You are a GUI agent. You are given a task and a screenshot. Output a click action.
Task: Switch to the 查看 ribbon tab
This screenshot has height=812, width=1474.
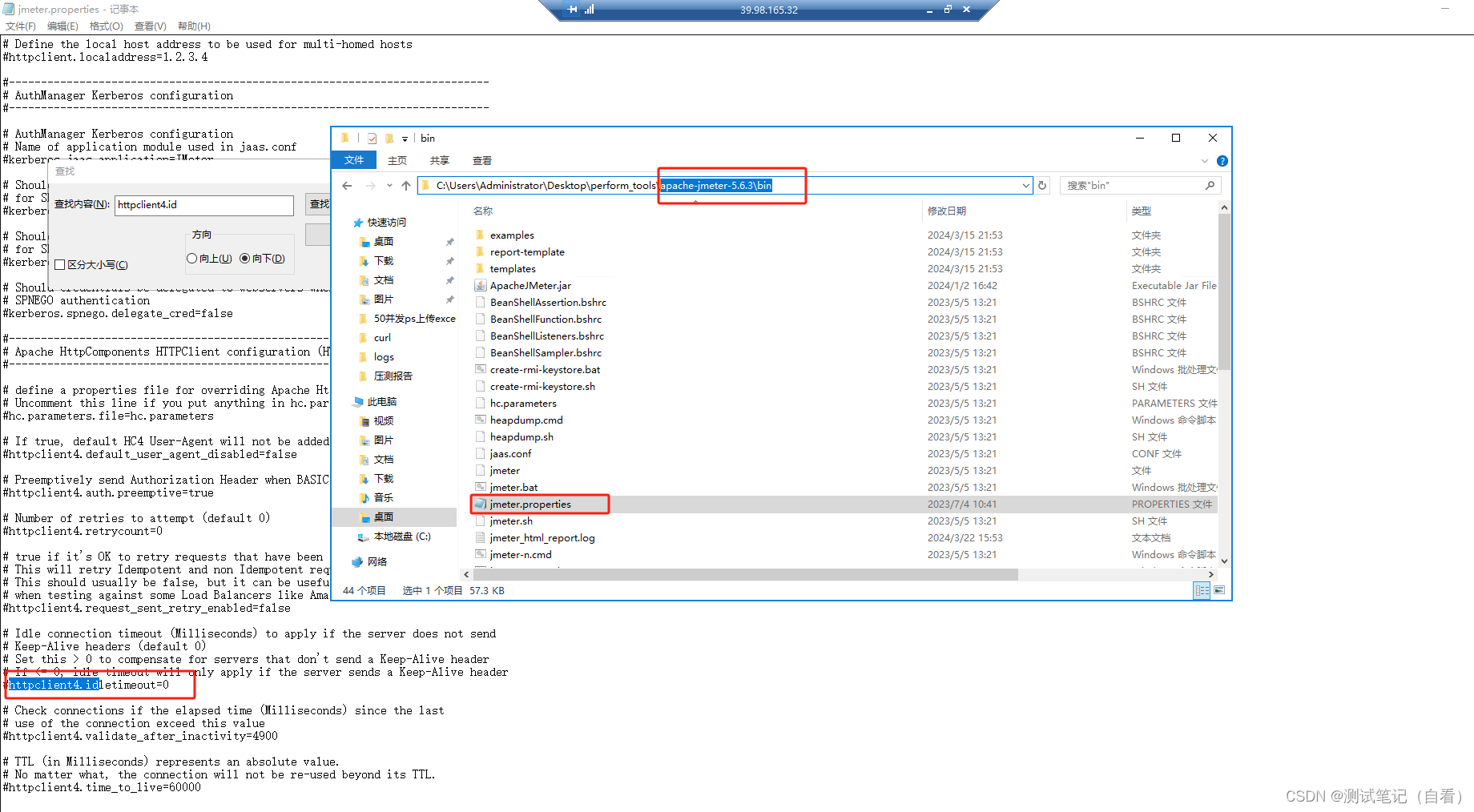click(481, 160)
